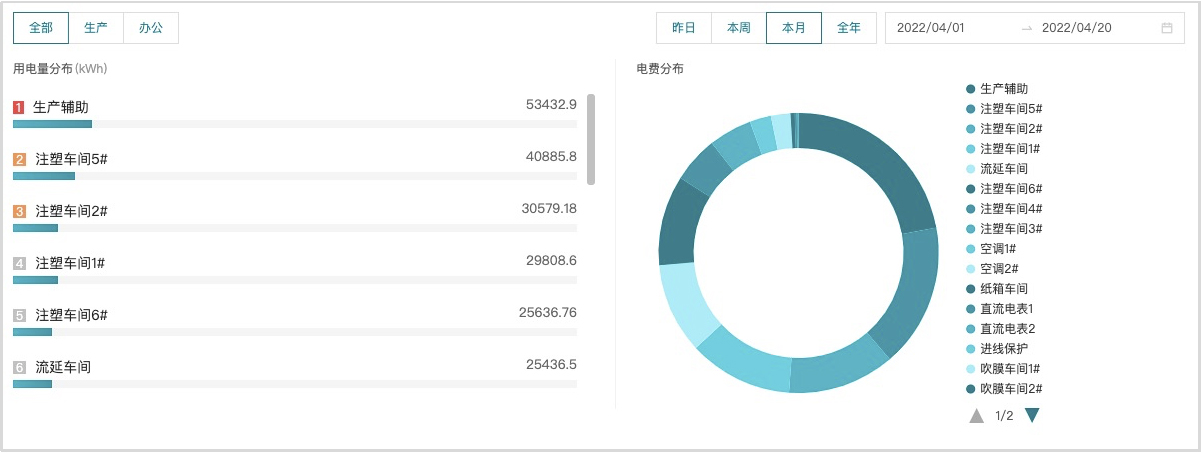This screenshot has height=453, width=1201.
Task: Hide 流延车间 series via legend
Action: pos(1003,169)
